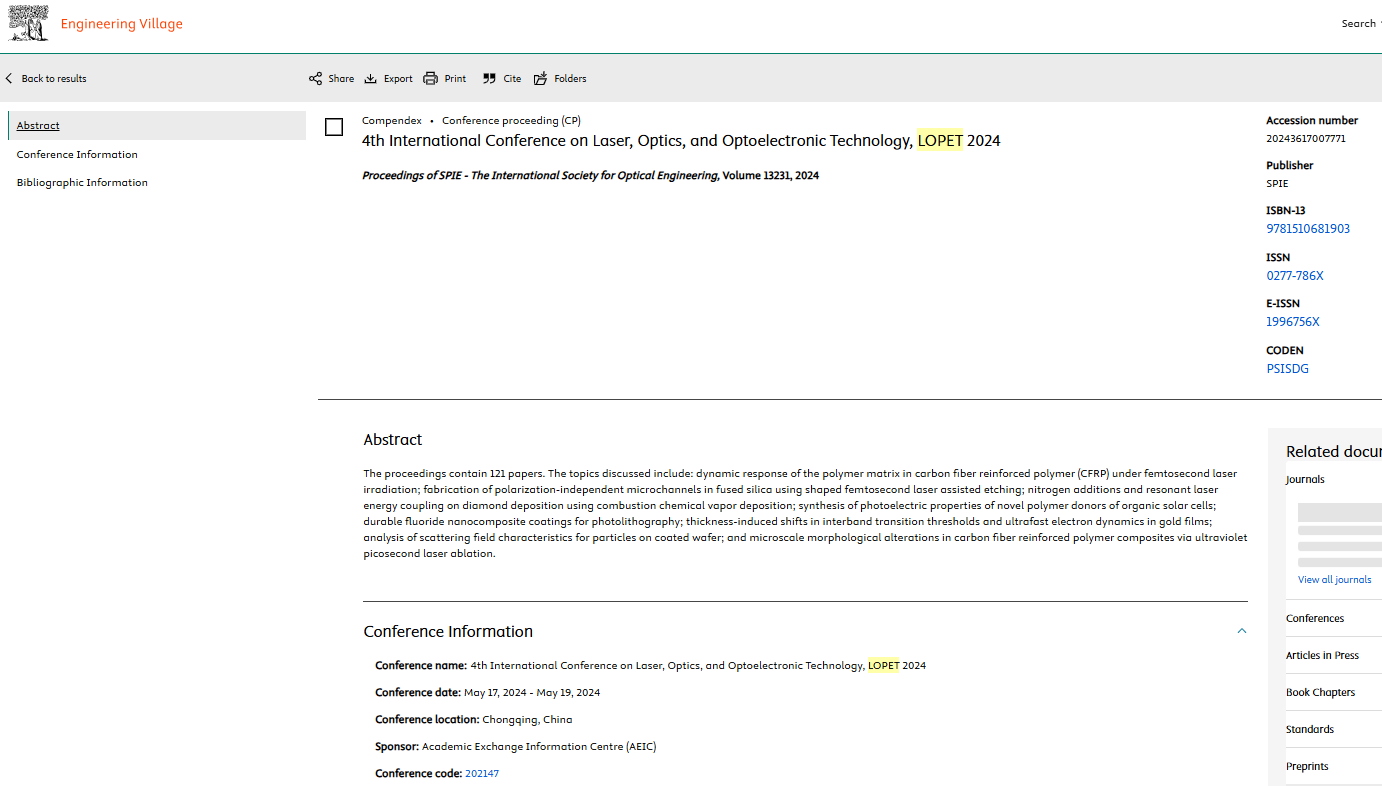Click the Back to results arrow
Viewport: 1382px width, 786px height.
pyautogui.click(x=10, y=79)
